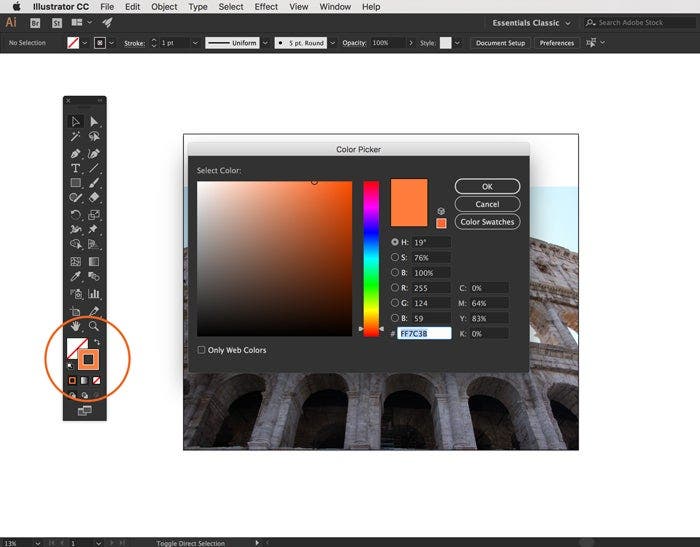Enable the Only Web Colors checkbox
The image size is (700, 547).
[x=202, y=350]
